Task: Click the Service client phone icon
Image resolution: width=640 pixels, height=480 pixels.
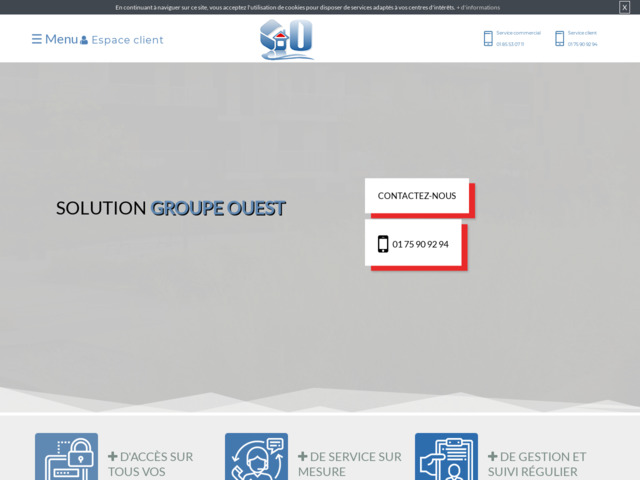Action: coord(560,39)
